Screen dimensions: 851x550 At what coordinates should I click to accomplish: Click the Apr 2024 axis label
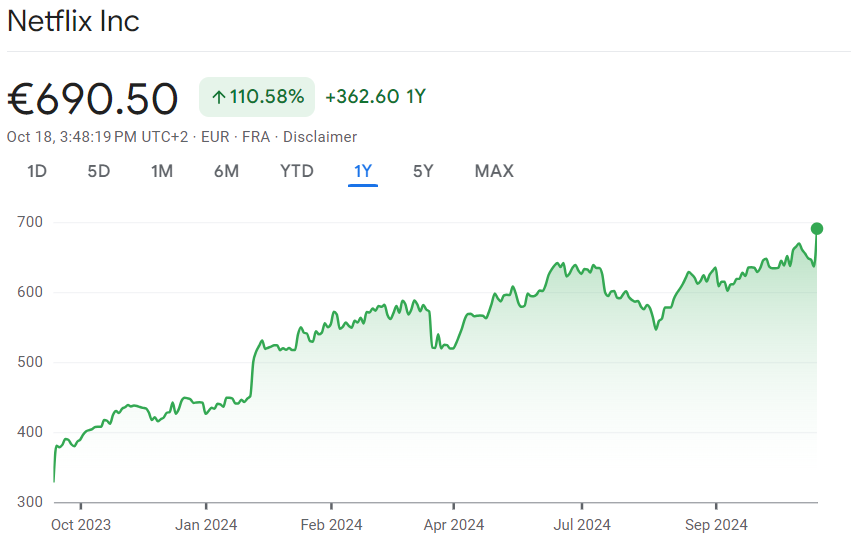tap(454, 525)
